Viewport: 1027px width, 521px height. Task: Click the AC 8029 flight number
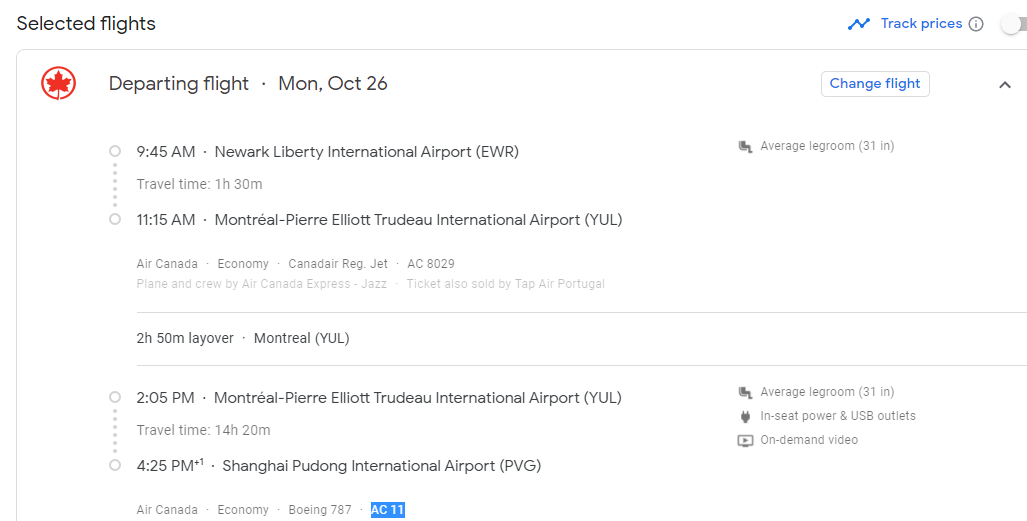click(x=431, y=264)
